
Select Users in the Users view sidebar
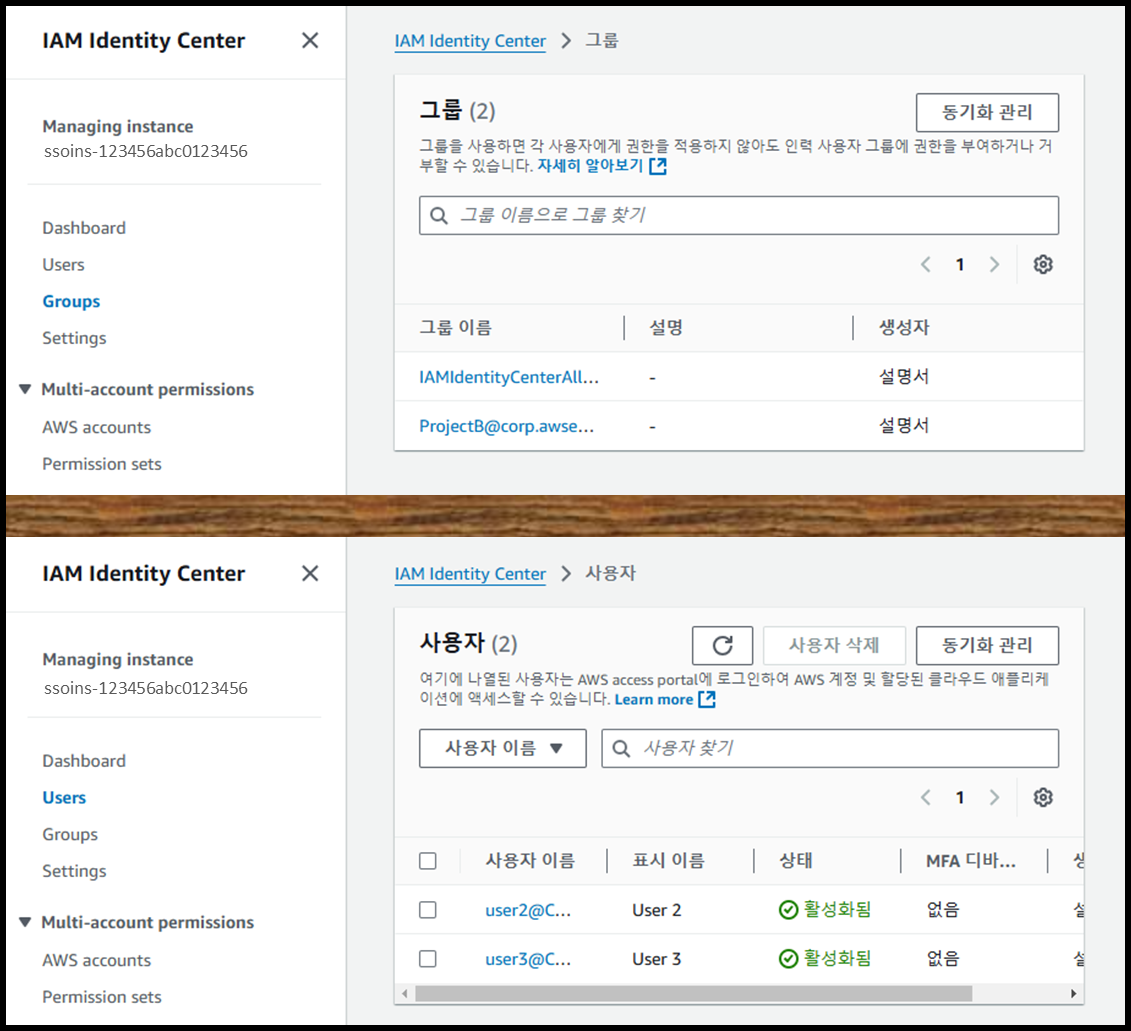[64, 798]
